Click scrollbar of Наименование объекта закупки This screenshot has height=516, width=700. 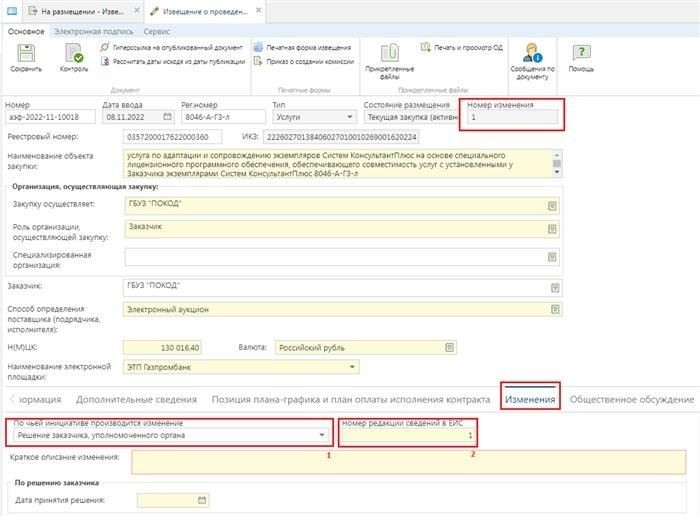point(557,164)
